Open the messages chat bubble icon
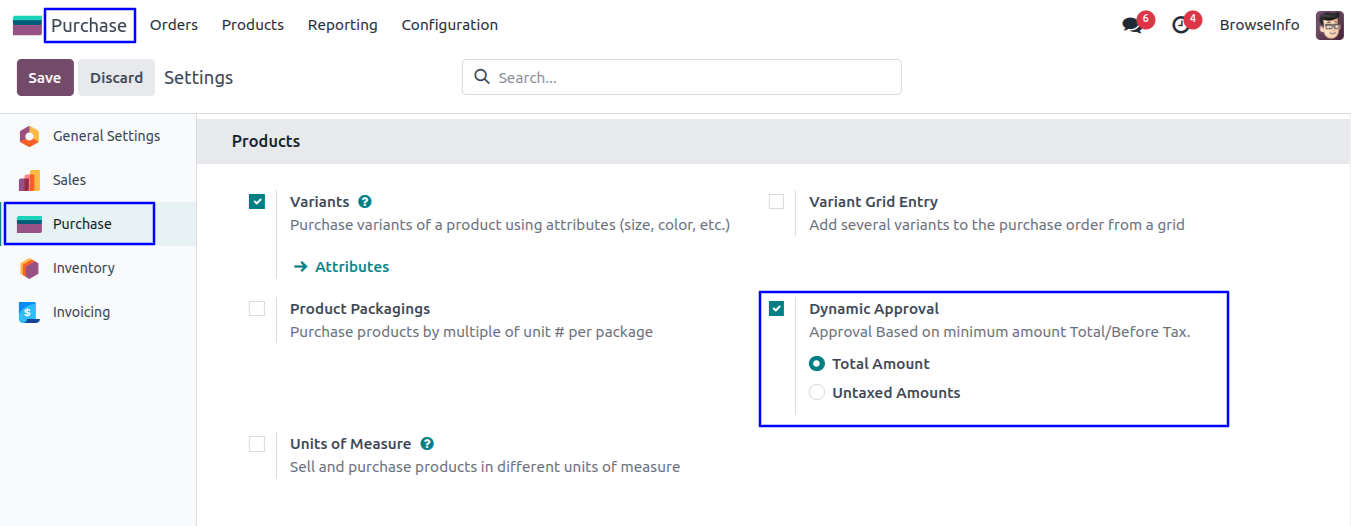This screenshot has height=526, width=1351. pos(1132,25)
